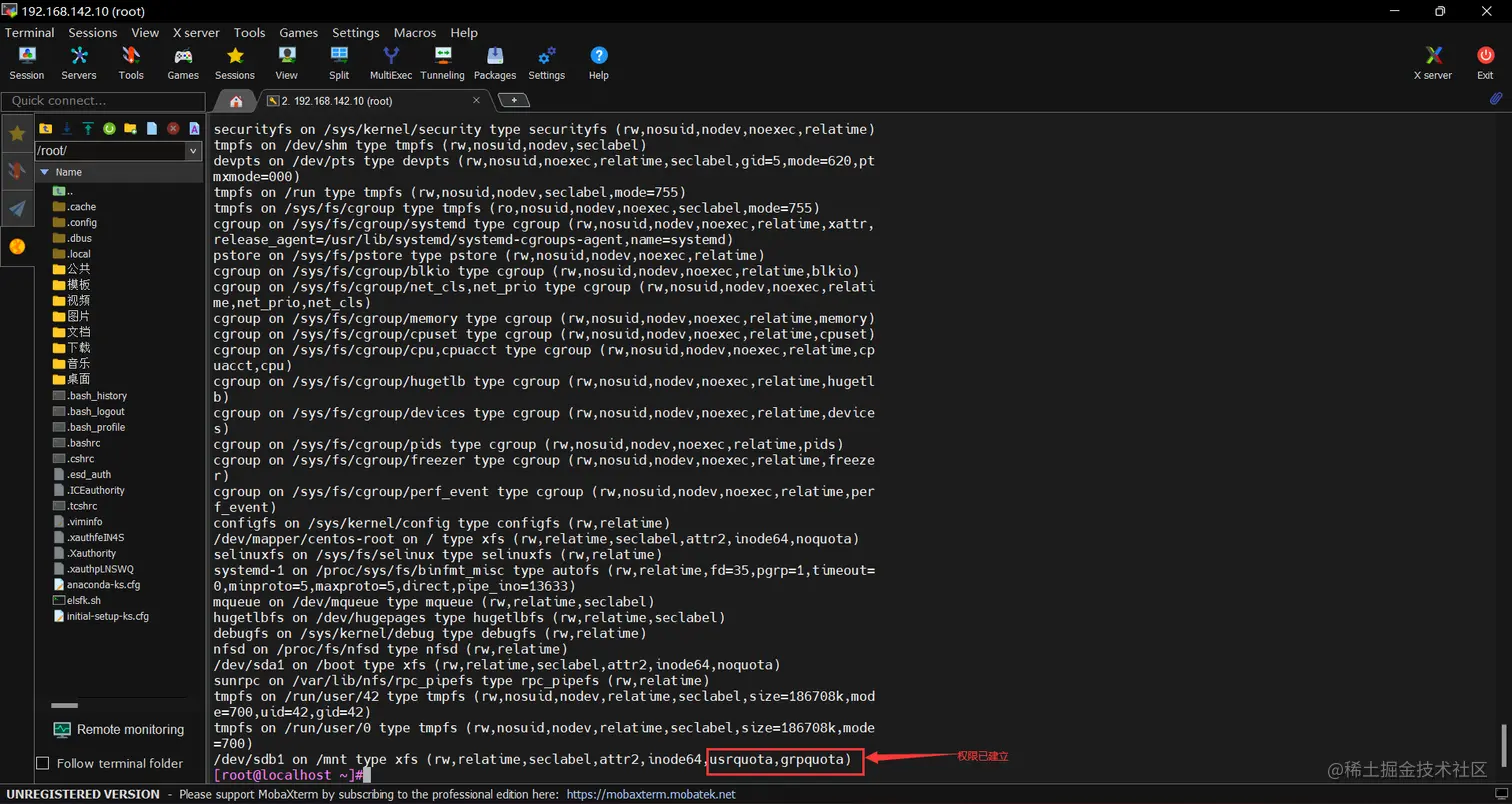This screenshot has width=1512, height=804.
Task: Open a new tab with plus button
Action: 514,100
